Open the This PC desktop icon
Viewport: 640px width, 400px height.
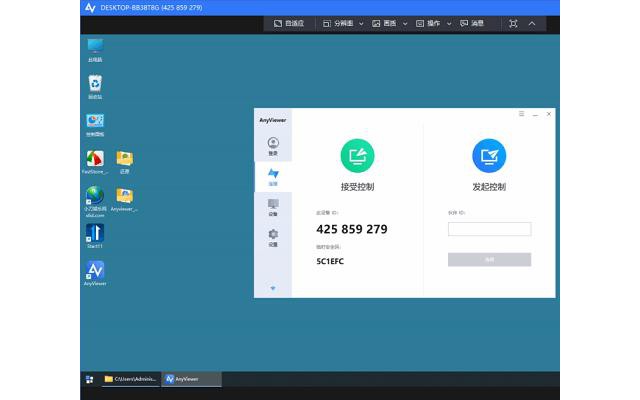95,51
